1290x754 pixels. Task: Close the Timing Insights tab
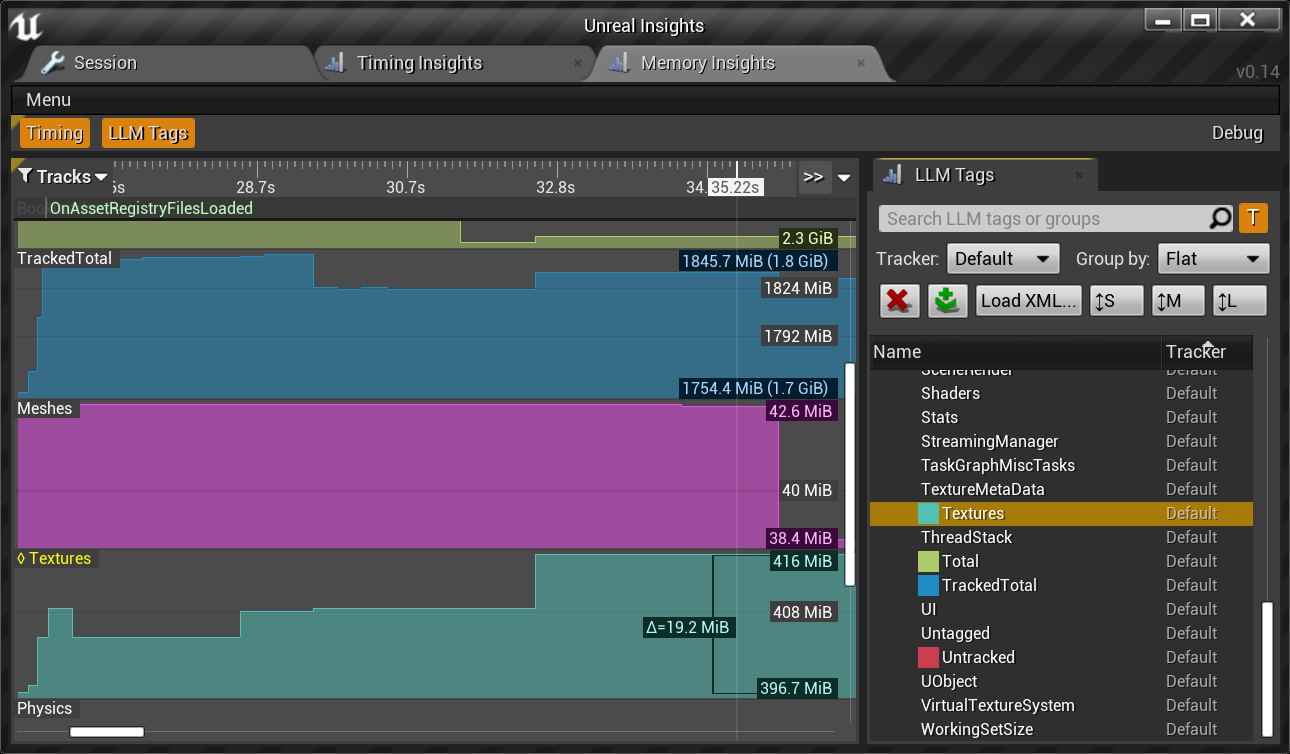tap(577, 63)
